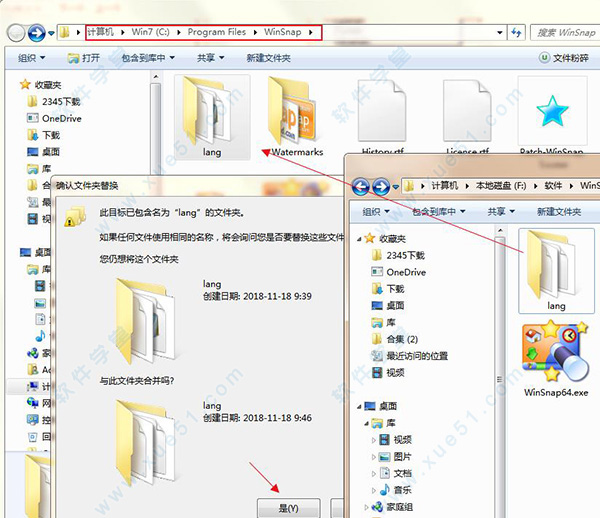Open the 包含到库中 dropdown in the front window
Image resolution: width=600 pixels, height=518 pixels.
434,212
